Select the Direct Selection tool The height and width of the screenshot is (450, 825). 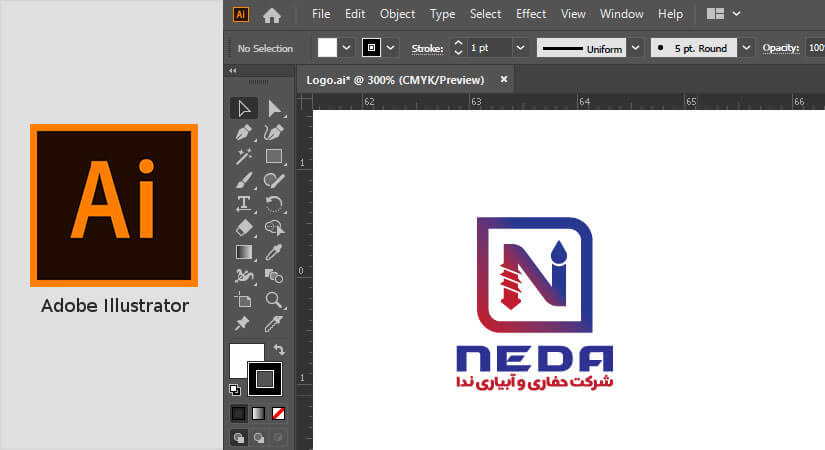[x=274, y=108]
